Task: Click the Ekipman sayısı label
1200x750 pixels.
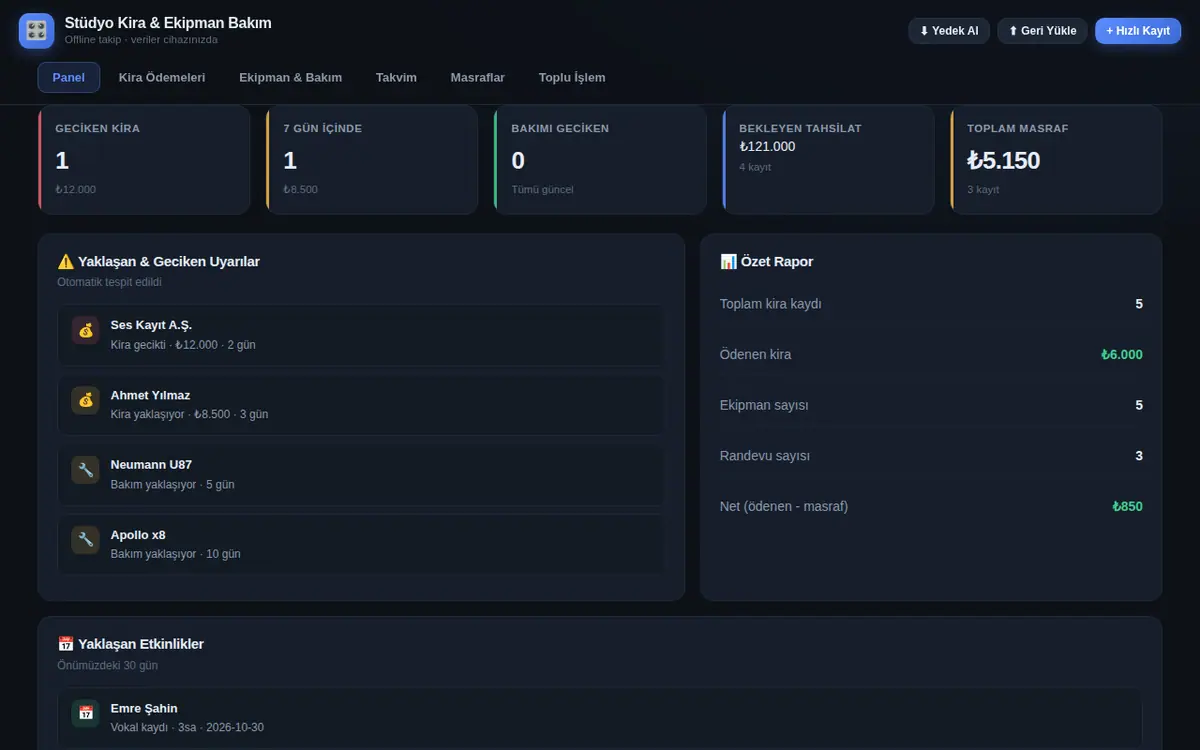Action: (764, 405)
